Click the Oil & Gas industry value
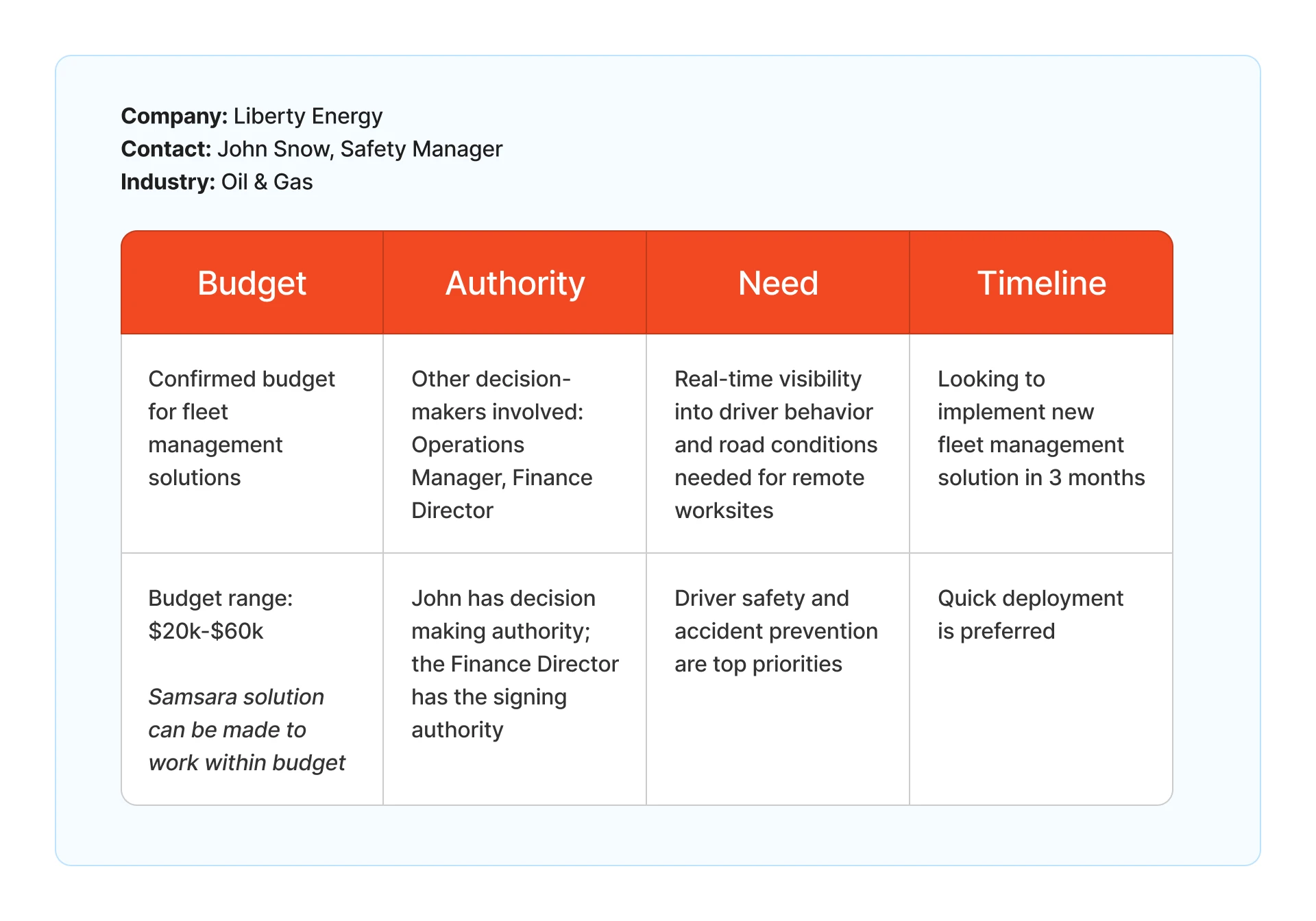Screen dimensions: 1316x921 click(267, 182)
